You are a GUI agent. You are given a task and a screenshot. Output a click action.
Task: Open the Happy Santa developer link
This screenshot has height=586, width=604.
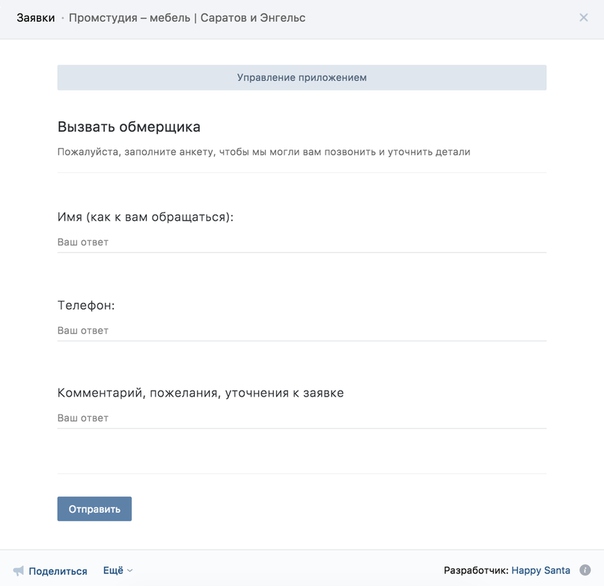540,570
